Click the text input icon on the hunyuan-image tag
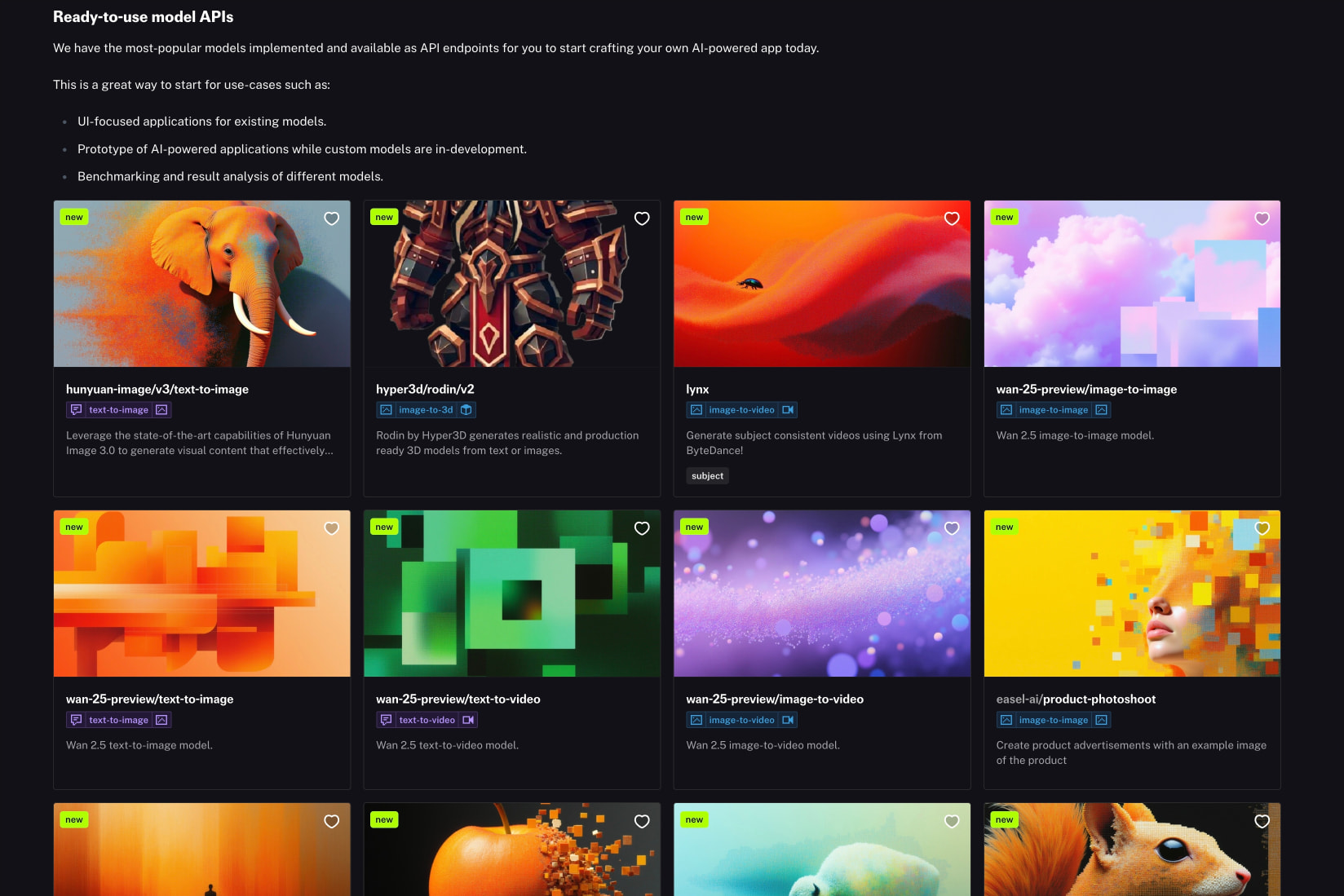 coord(76,410)
